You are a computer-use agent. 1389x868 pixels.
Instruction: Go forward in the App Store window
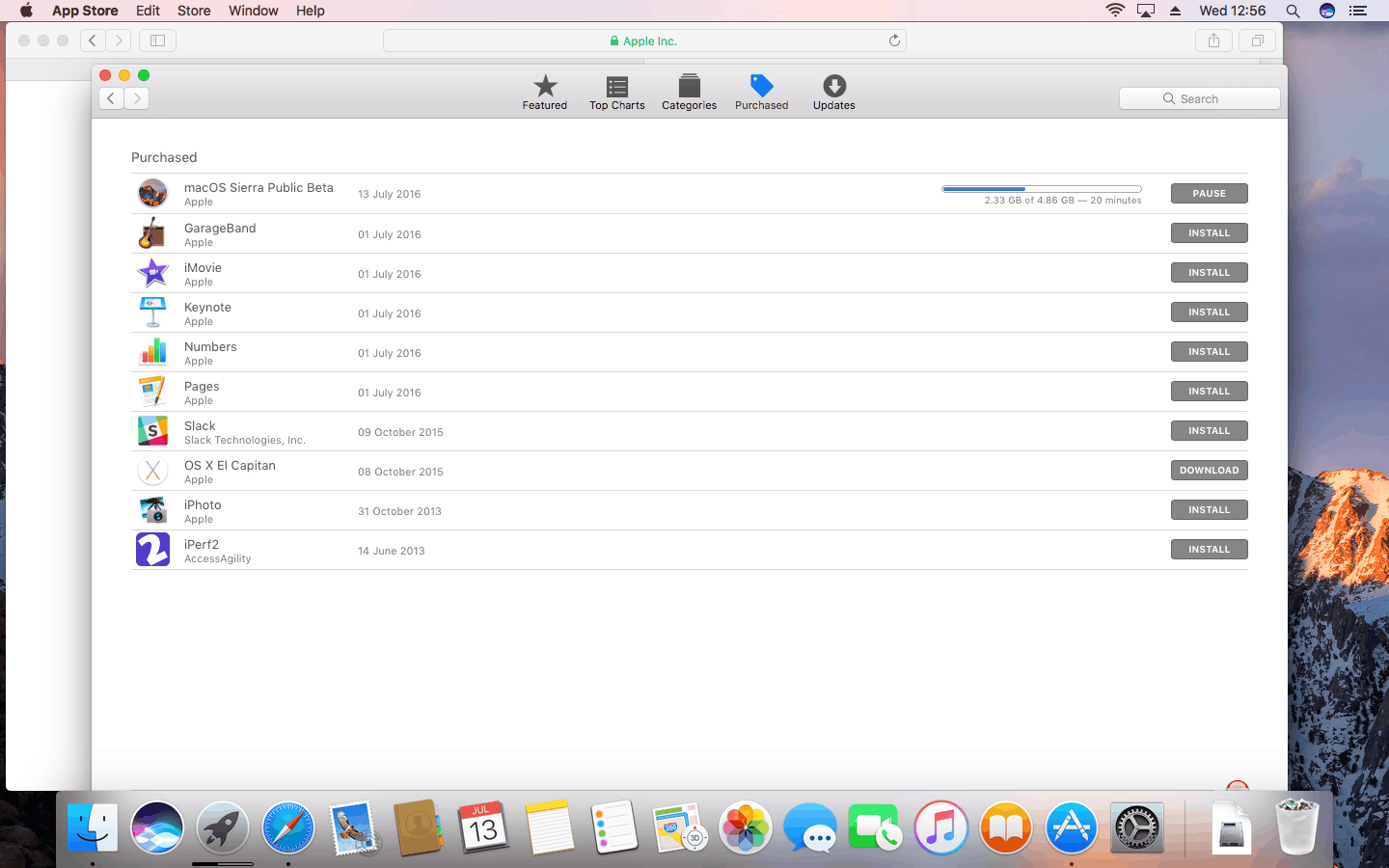[x=137, y=98]
